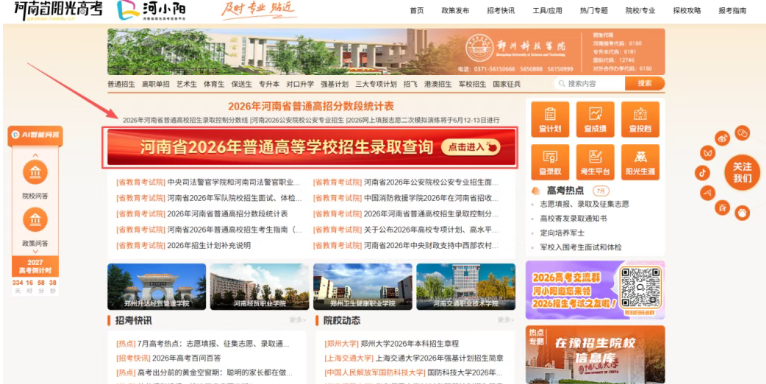The image size is (766, 384).
Task: Open 志愿填报、录取及征集志愿 hot topic
Action: 584,204
